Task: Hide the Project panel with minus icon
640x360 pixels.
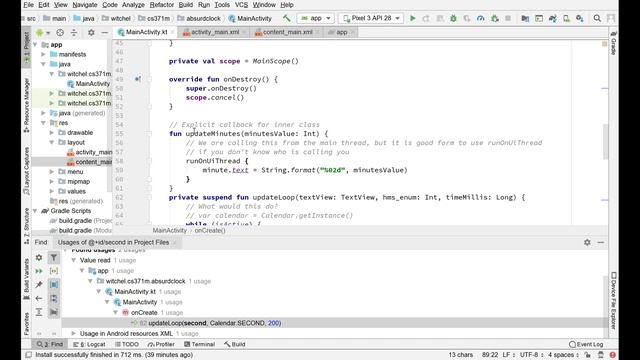Action: click(104, 33)
